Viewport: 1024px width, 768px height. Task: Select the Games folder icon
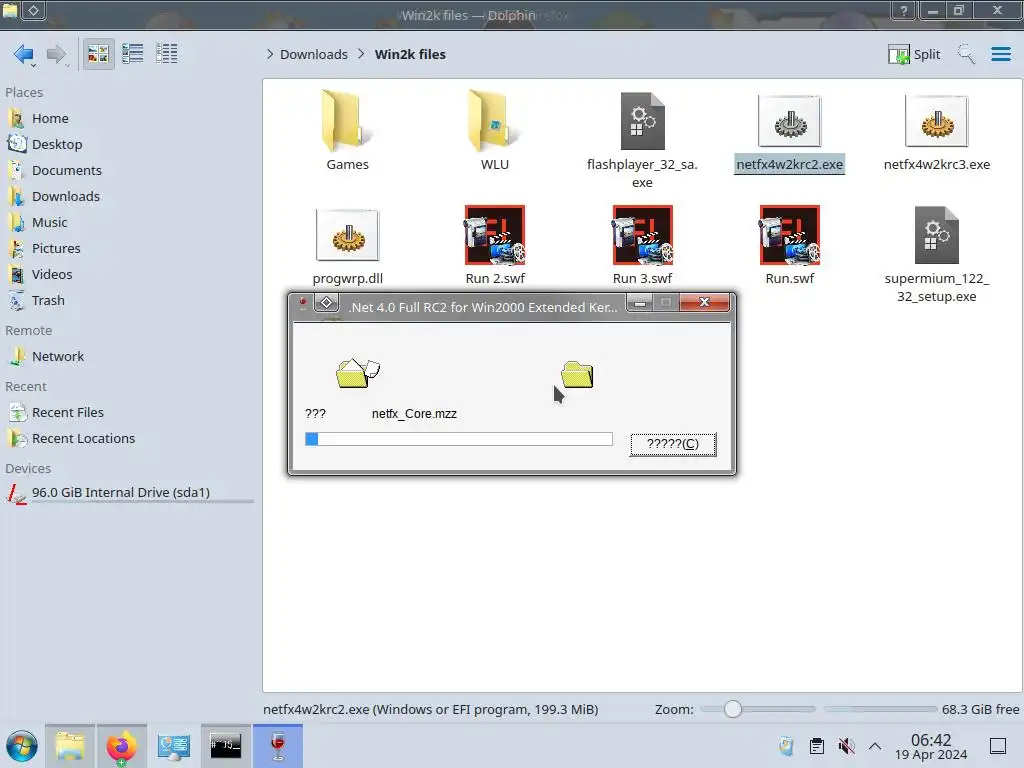[x=347, y=121]
